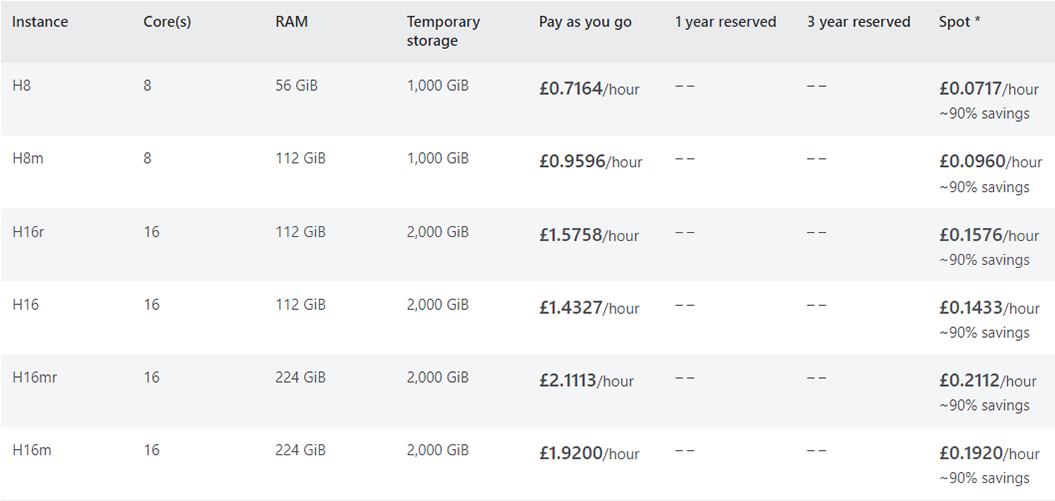Select the H16m instance name
Viewport: 1055px width, 501px height.
31,450
